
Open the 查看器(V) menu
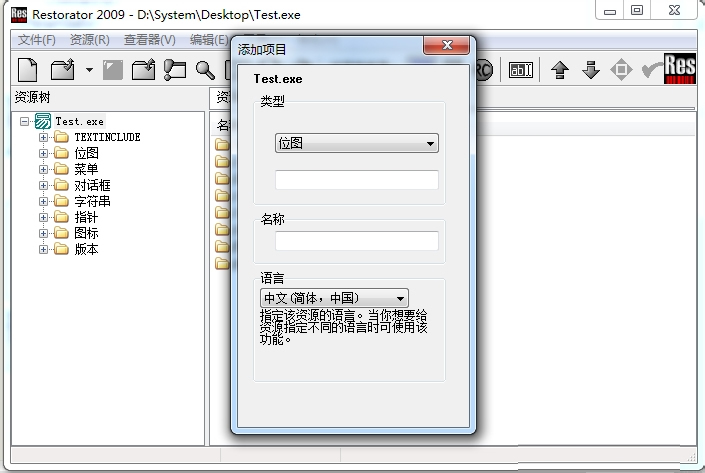coord(149,40)
